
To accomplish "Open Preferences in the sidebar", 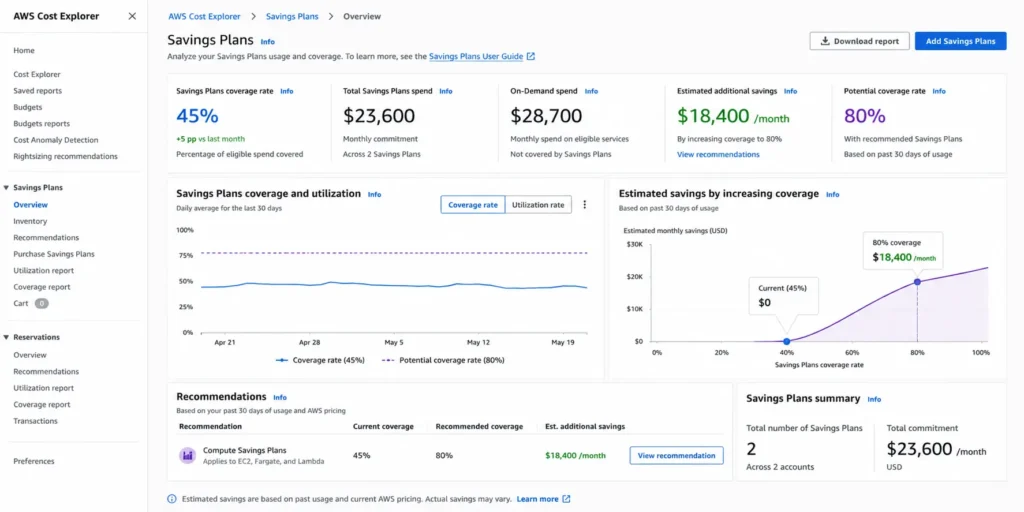I will click(x=34, y=461).
